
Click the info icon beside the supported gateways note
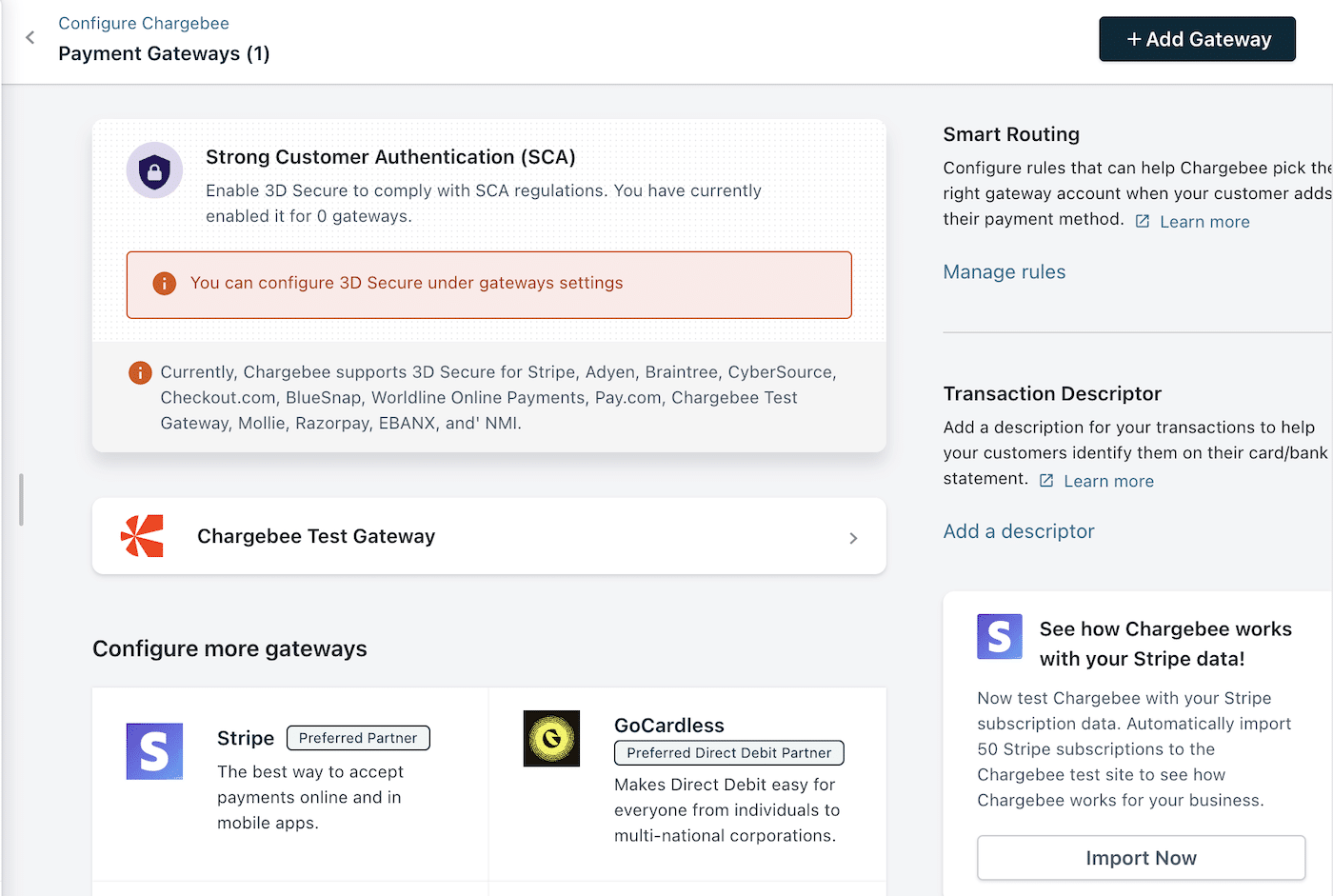click(140, 373)
